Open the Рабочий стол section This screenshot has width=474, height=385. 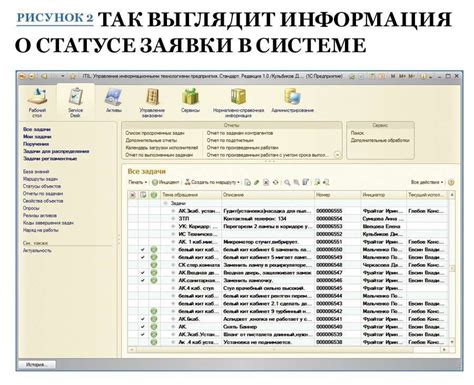pos(37,103)
